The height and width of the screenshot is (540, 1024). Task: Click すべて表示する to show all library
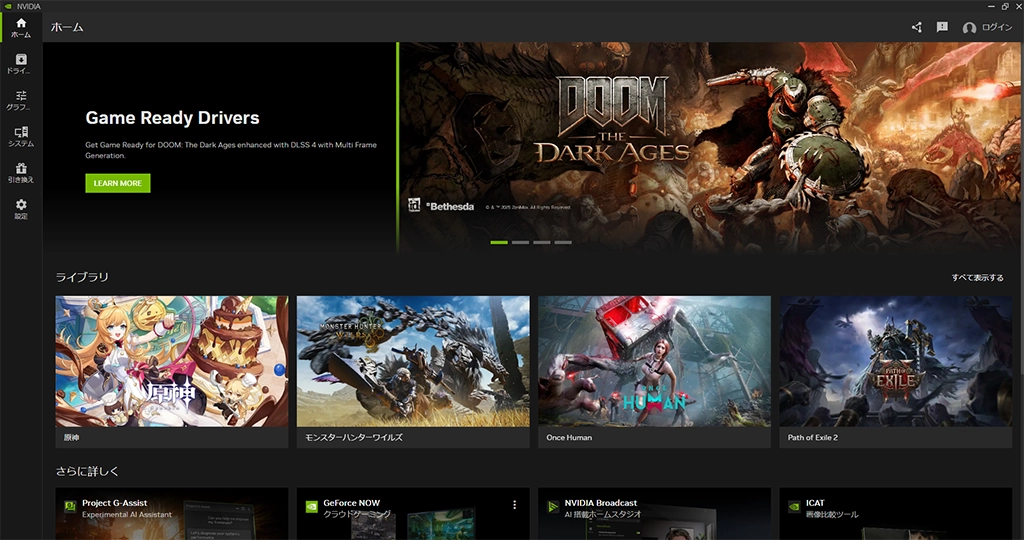pyautogui.click(x=977, y=278)
